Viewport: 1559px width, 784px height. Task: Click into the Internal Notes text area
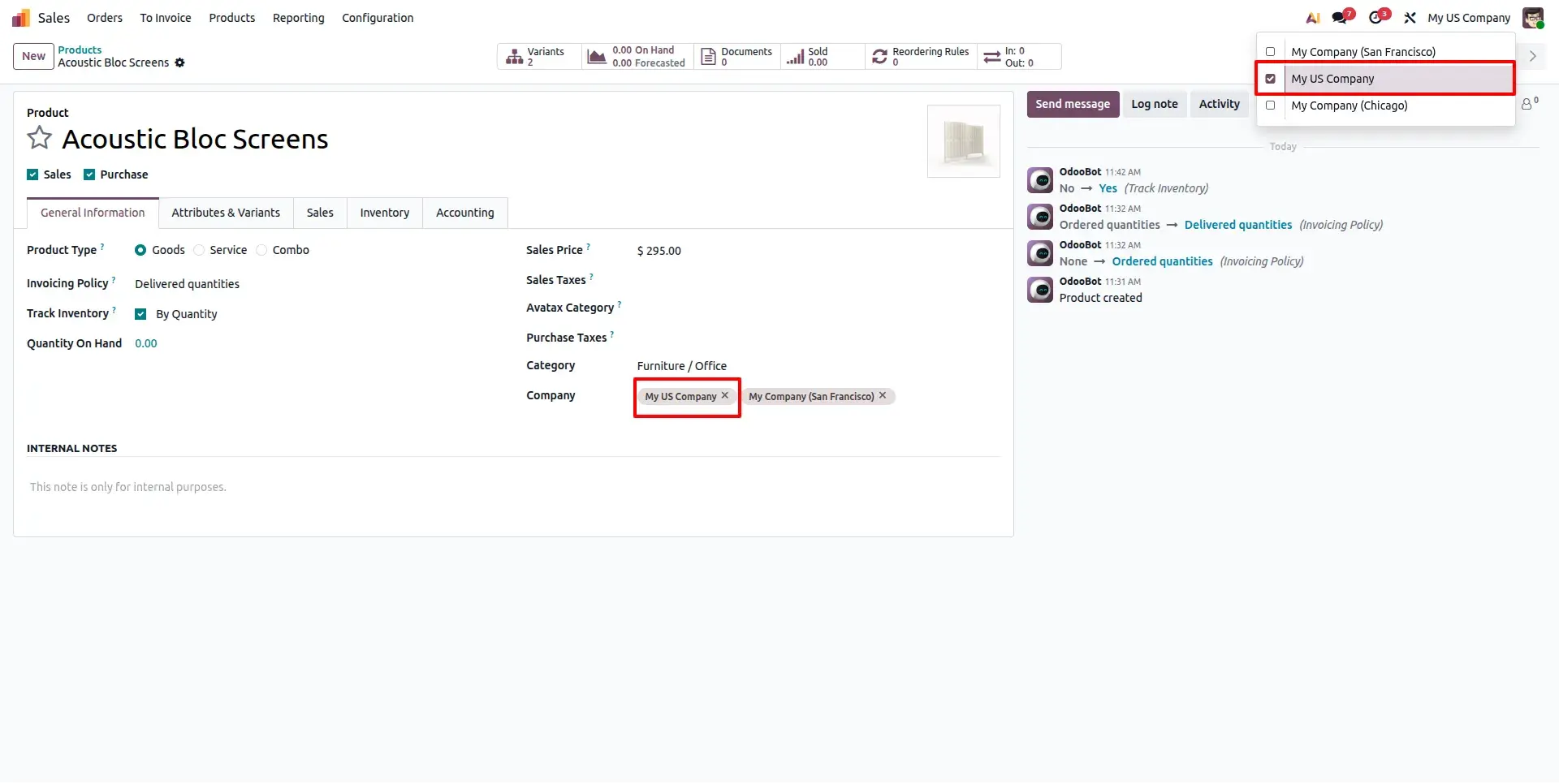coord(513,487)
